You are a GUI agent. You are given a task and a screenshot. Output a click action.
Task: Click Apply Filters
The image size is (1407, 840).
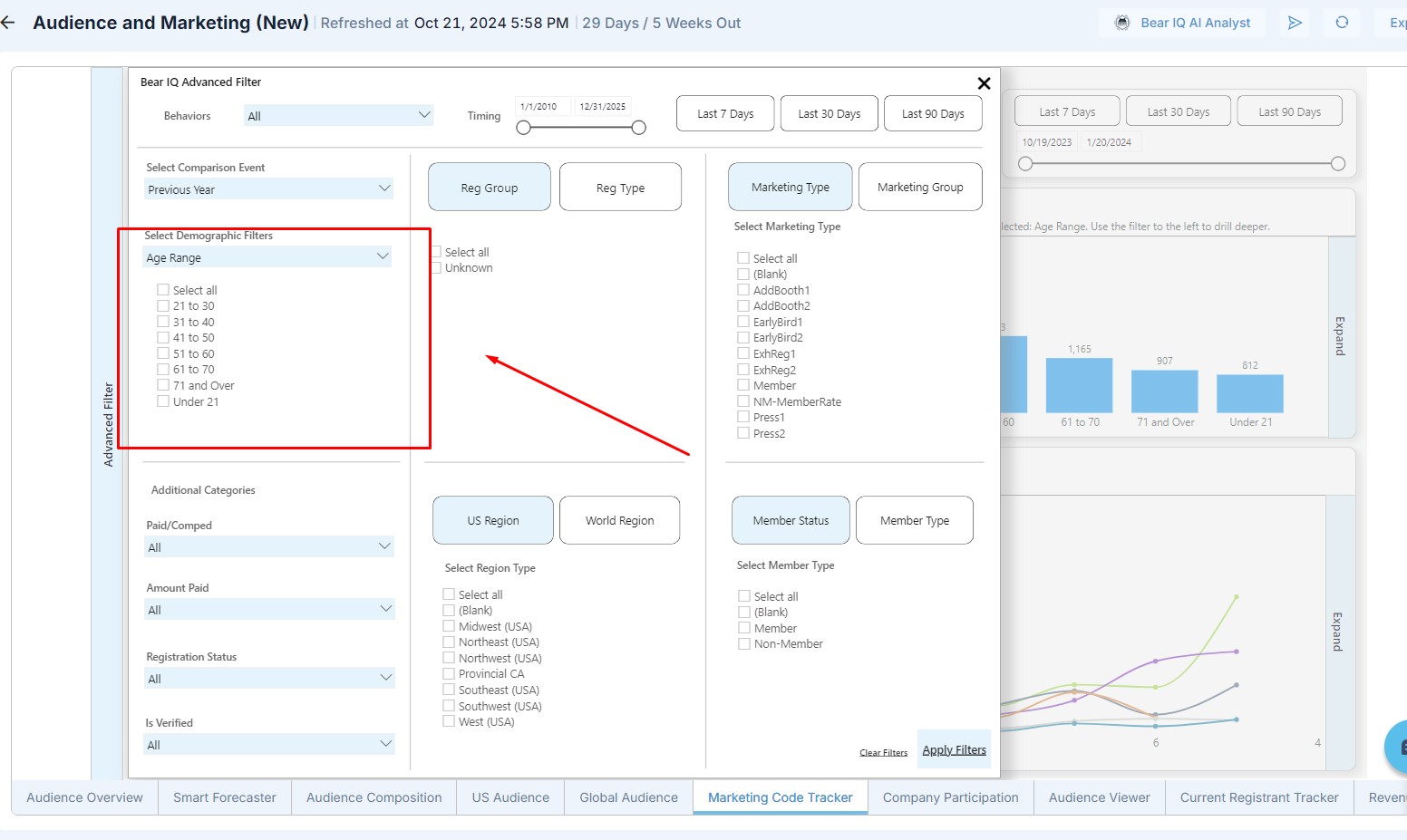click(955, 749)
